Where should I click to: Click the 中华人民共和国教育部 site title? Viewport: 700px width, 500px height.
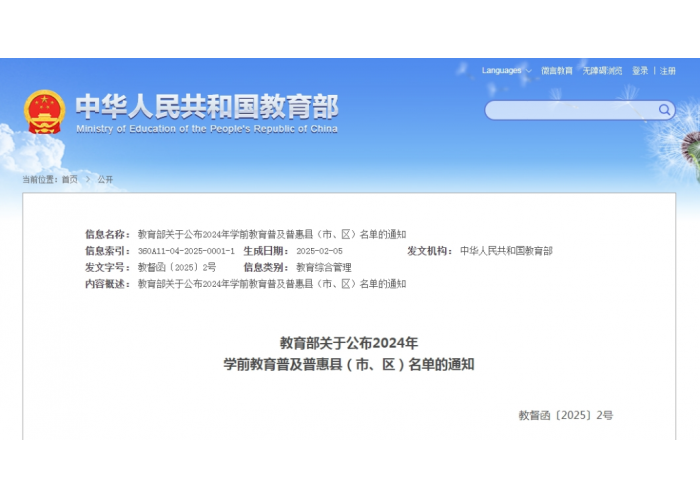pos(207,106)
